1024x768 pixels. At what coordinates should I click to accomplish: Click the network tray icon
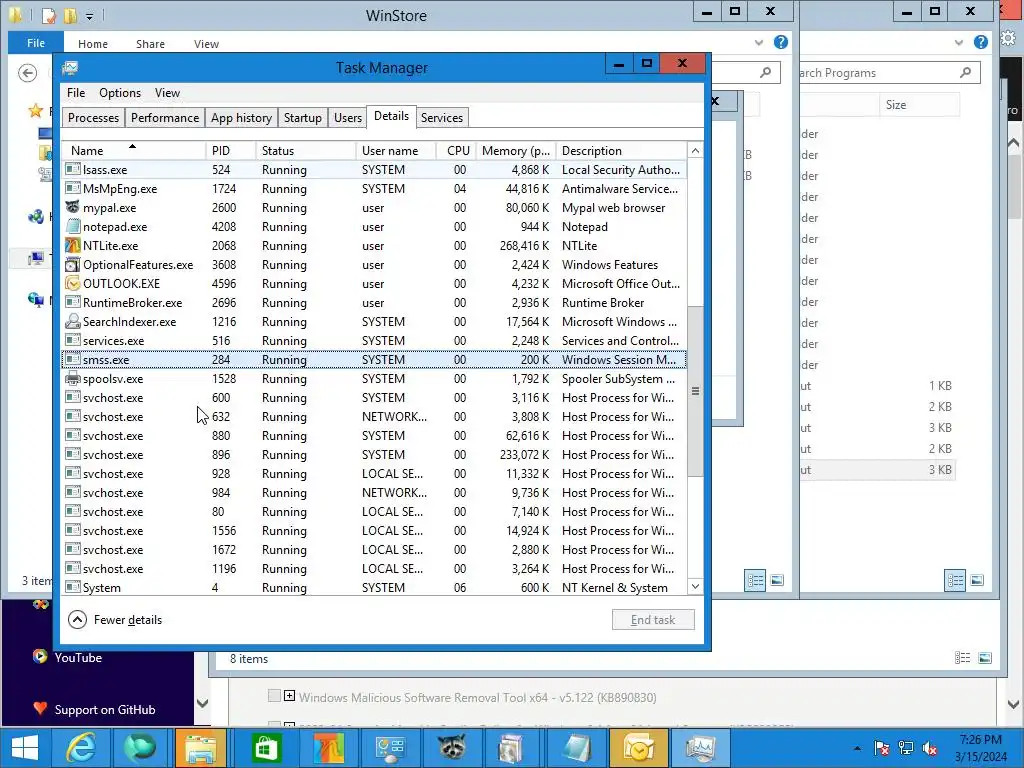pyautogui.click(x=906, y=748)
